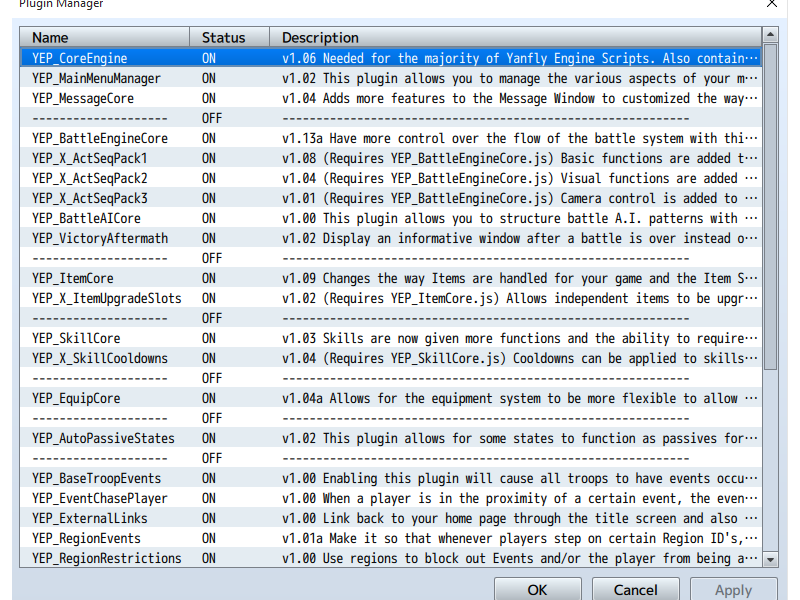Select the YEP_CoreEngine row
Screen dimensions: 800x600
click(391, 58)
